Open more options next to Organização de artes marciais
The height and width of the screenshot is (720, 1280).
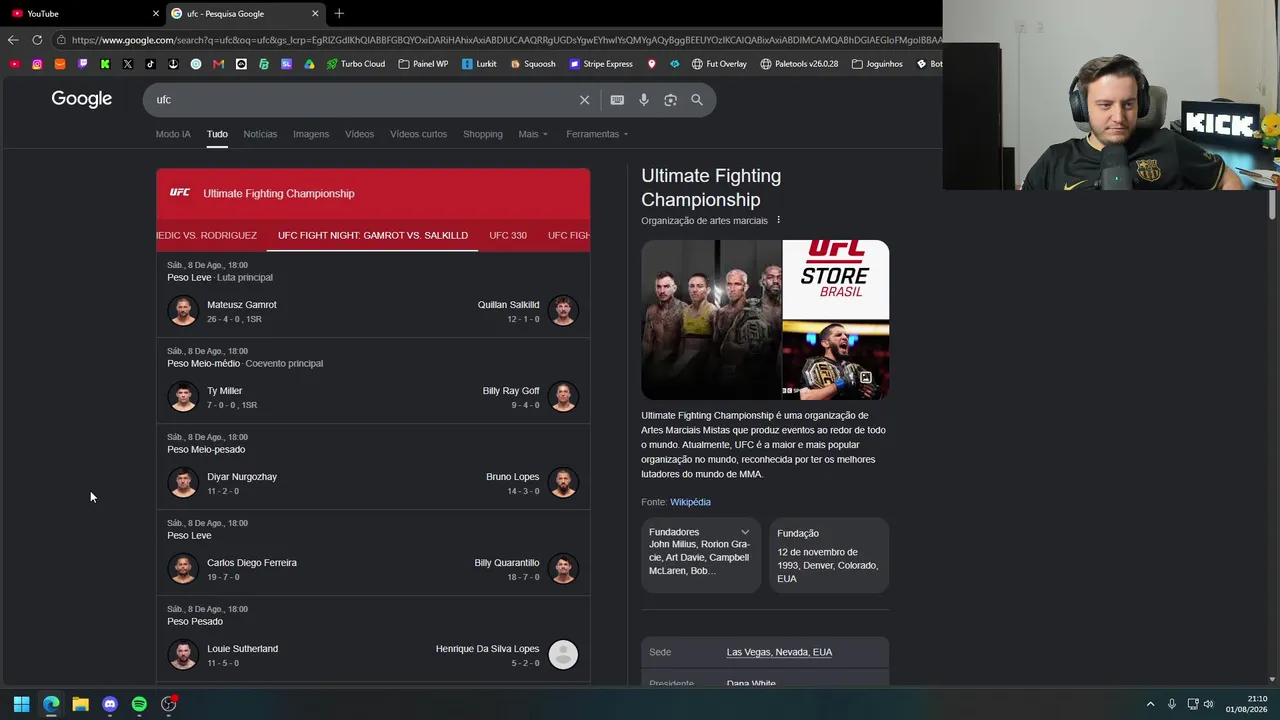(778, 220)
